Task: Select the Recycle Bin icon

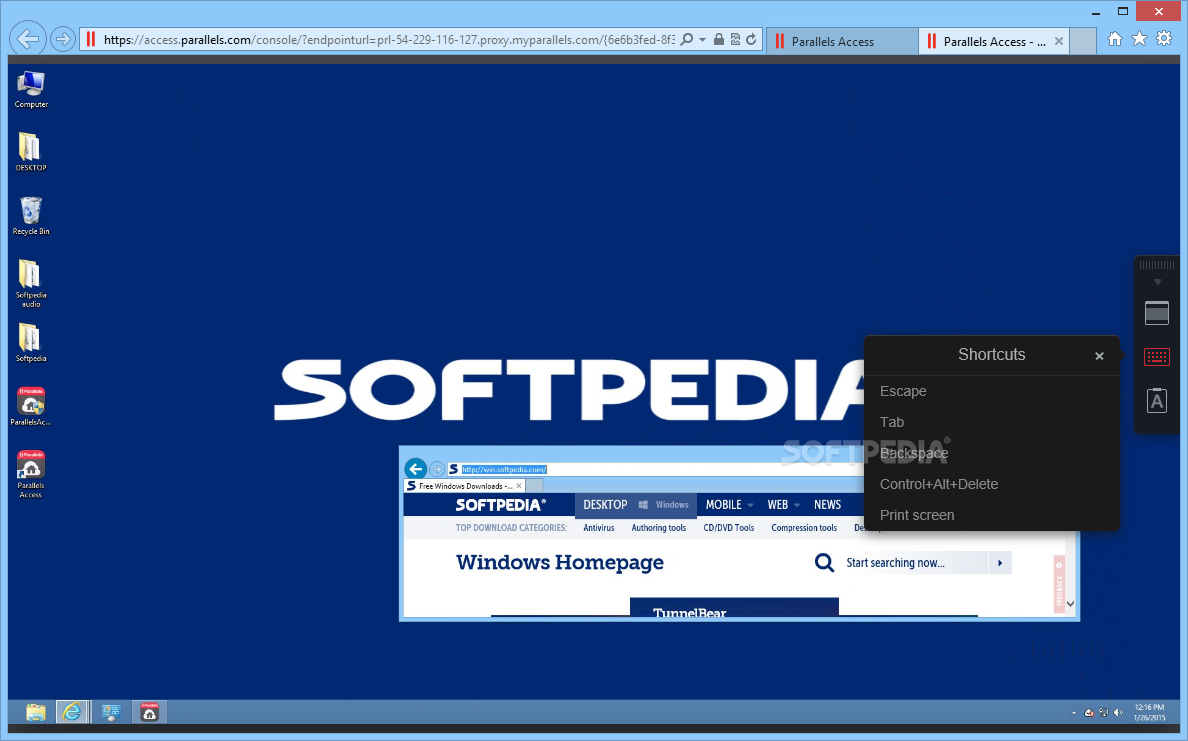Action: pyautogui.click(x=31, y=216)
